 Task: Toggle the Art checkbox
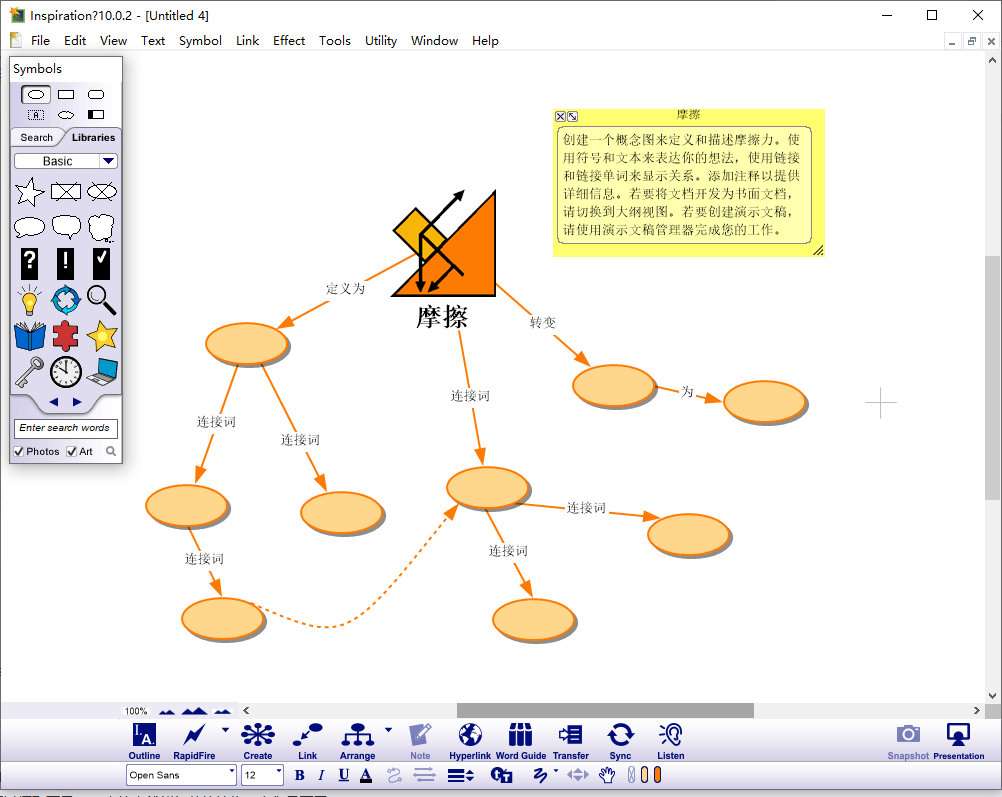click(72, 452)
